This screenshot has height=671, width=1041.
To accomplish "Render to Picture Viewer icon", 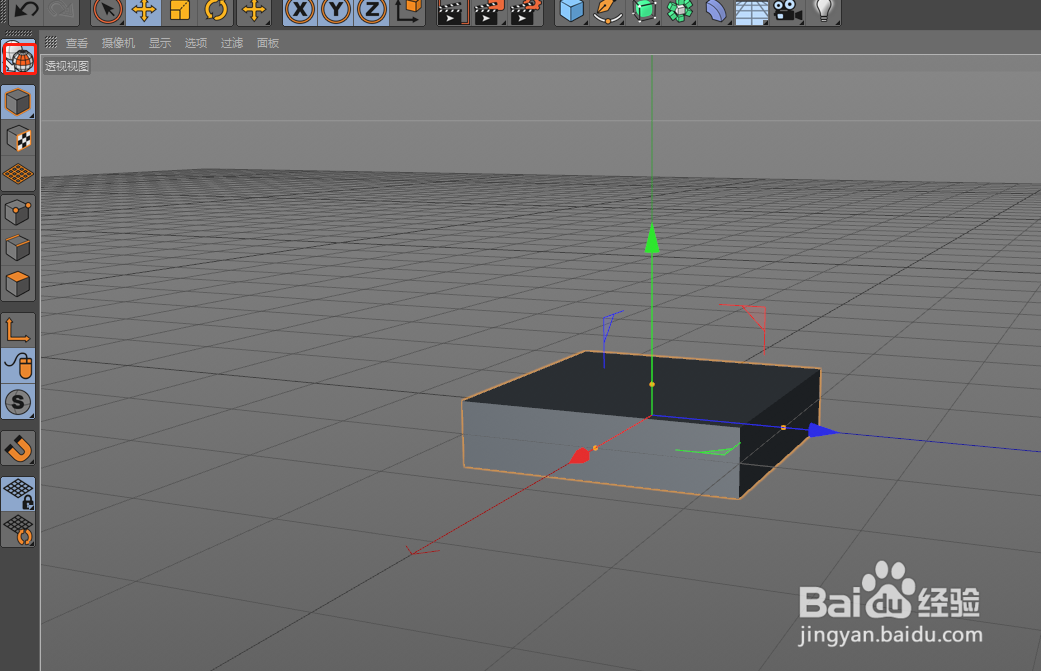I will (489, 11).
